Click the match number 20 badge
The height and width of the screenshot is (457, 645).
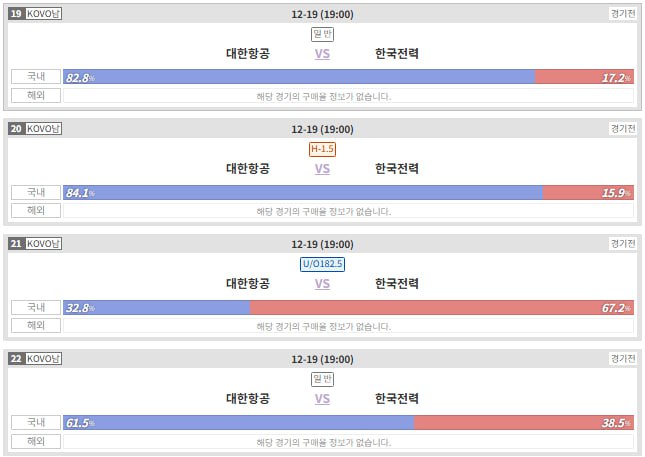coord(16,129)
